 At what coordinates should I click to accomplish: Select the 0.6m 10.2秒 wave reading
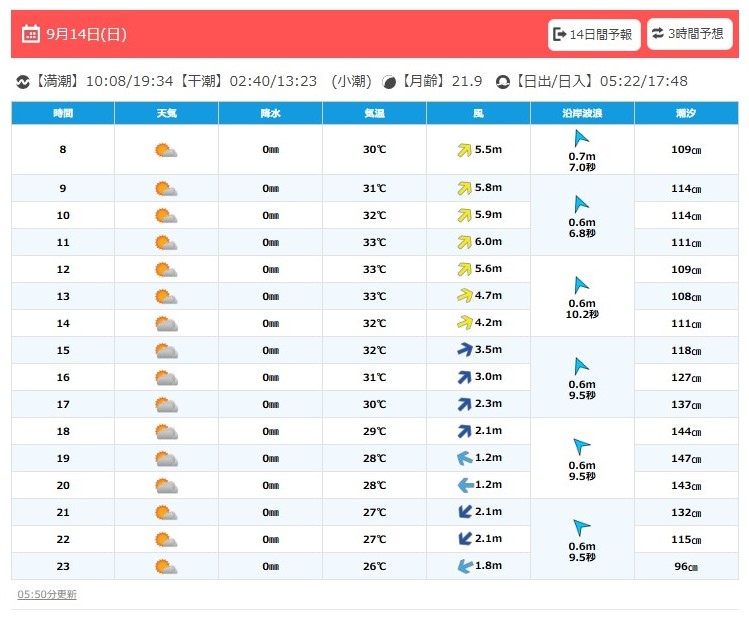[582, 309]
